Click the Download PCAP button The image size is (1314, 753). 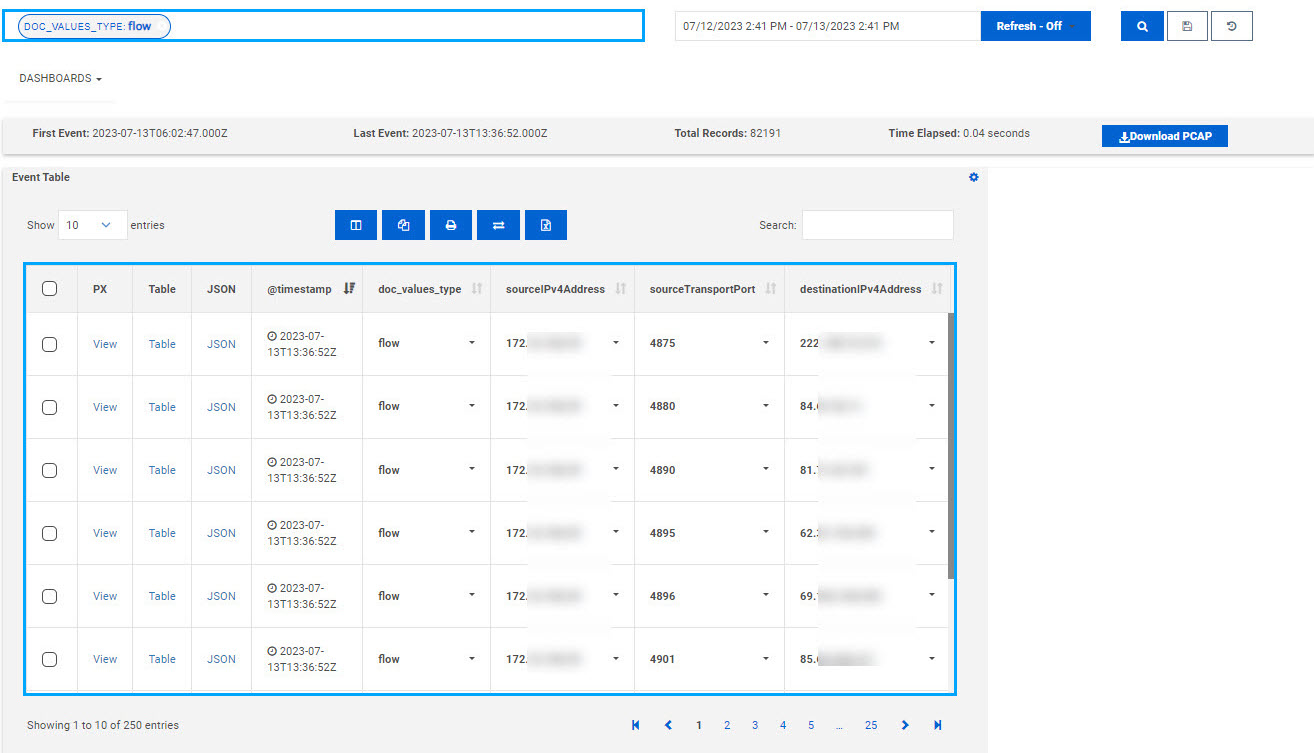[1165, 136]
